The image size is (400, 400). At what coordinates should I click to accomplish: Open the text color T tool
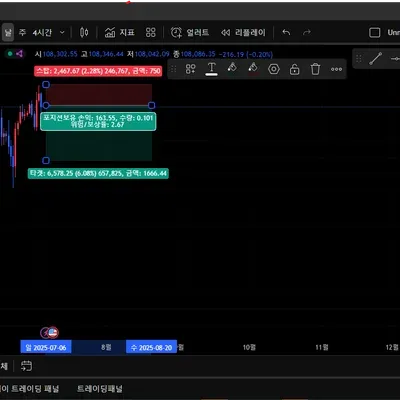pyautogui.click(x=211, y=69)
